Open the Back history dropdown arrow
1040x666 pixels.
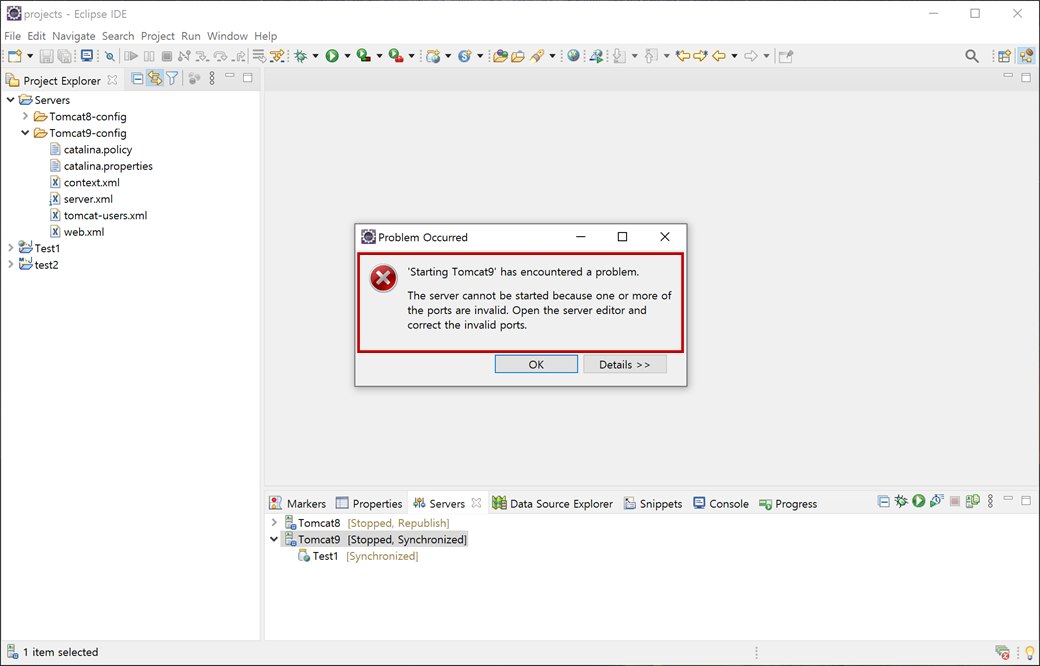coord(734,56)
